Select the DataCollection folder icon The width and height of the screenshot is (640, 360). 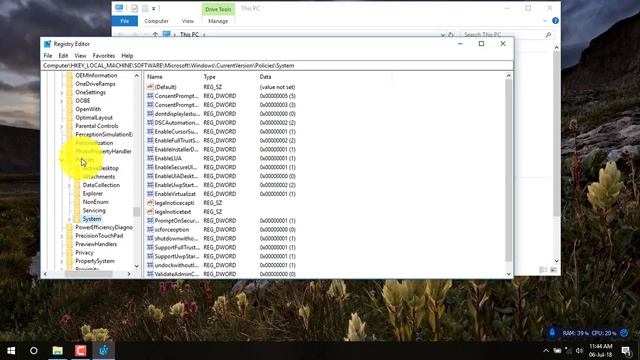point(77,185)
